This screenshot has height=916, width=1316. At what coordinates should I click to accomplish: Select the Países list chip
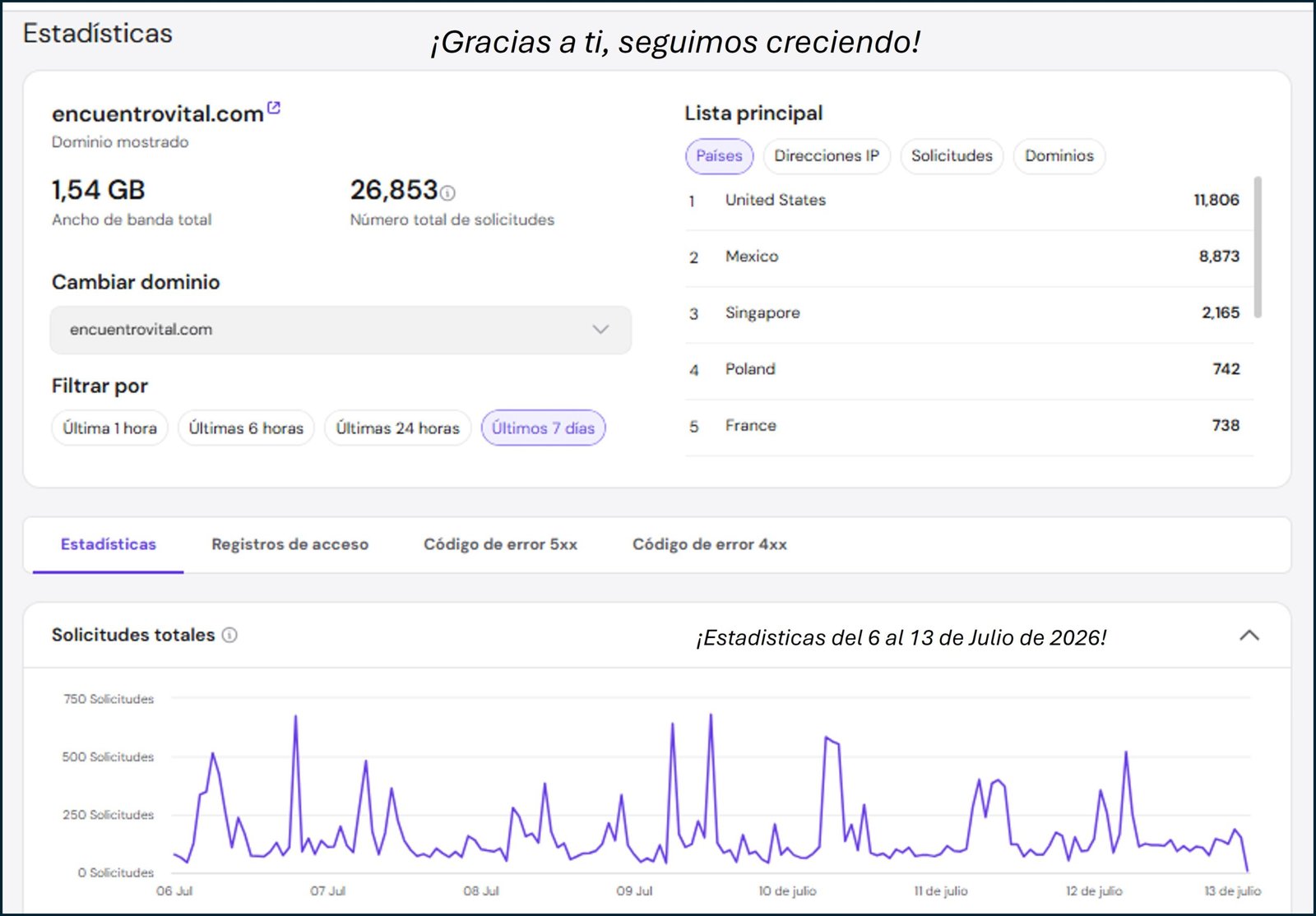pyautogui.click(x=719, y=156)
